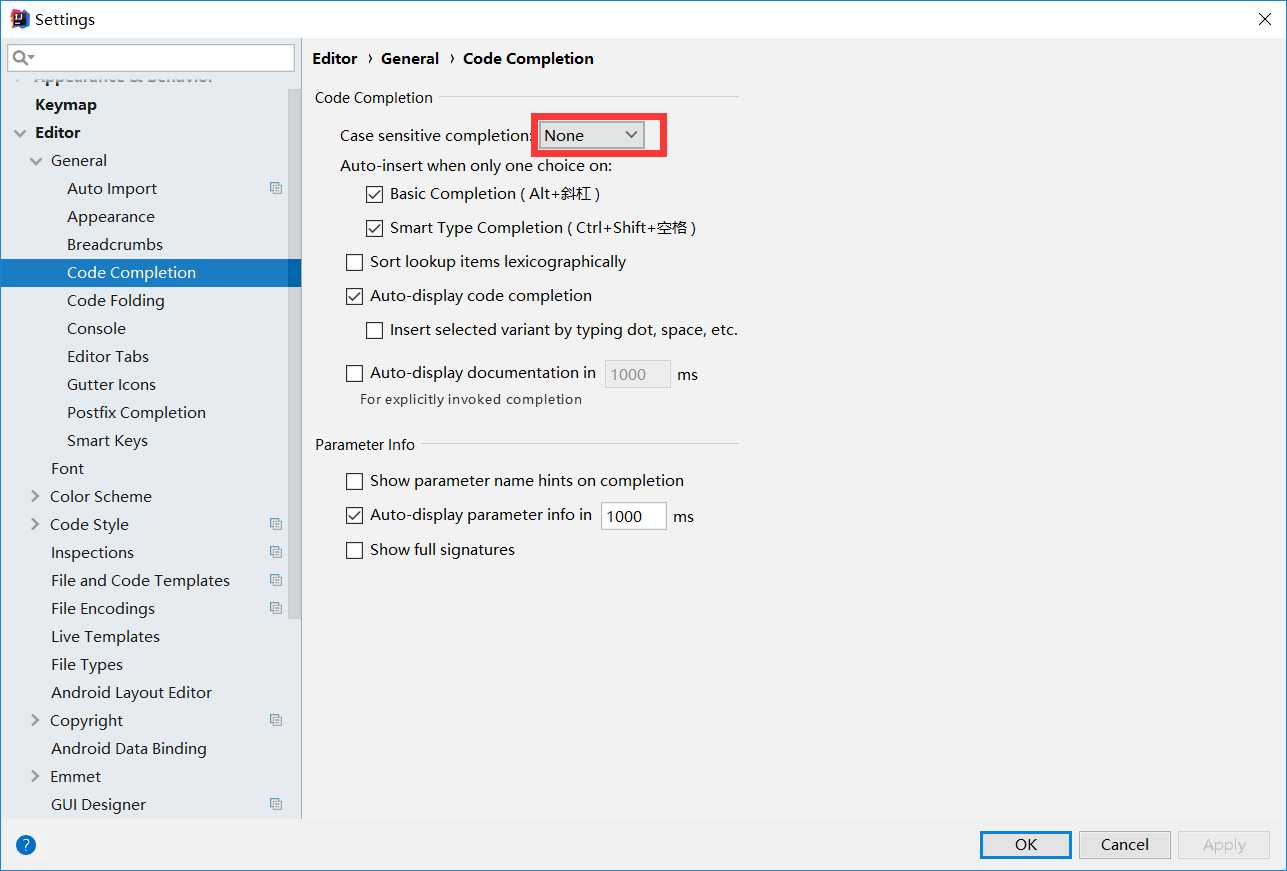
Task: Open Auto Import settings
Action: tap(112, 188)
